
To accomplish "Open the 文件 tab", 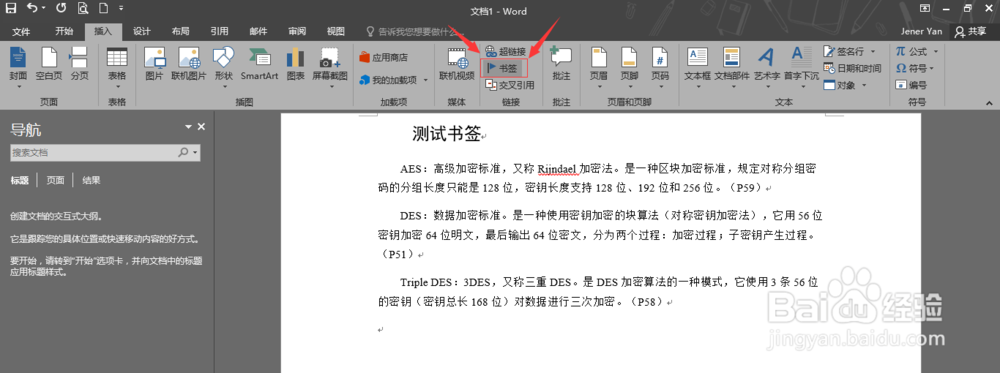I will click(21, 31).
